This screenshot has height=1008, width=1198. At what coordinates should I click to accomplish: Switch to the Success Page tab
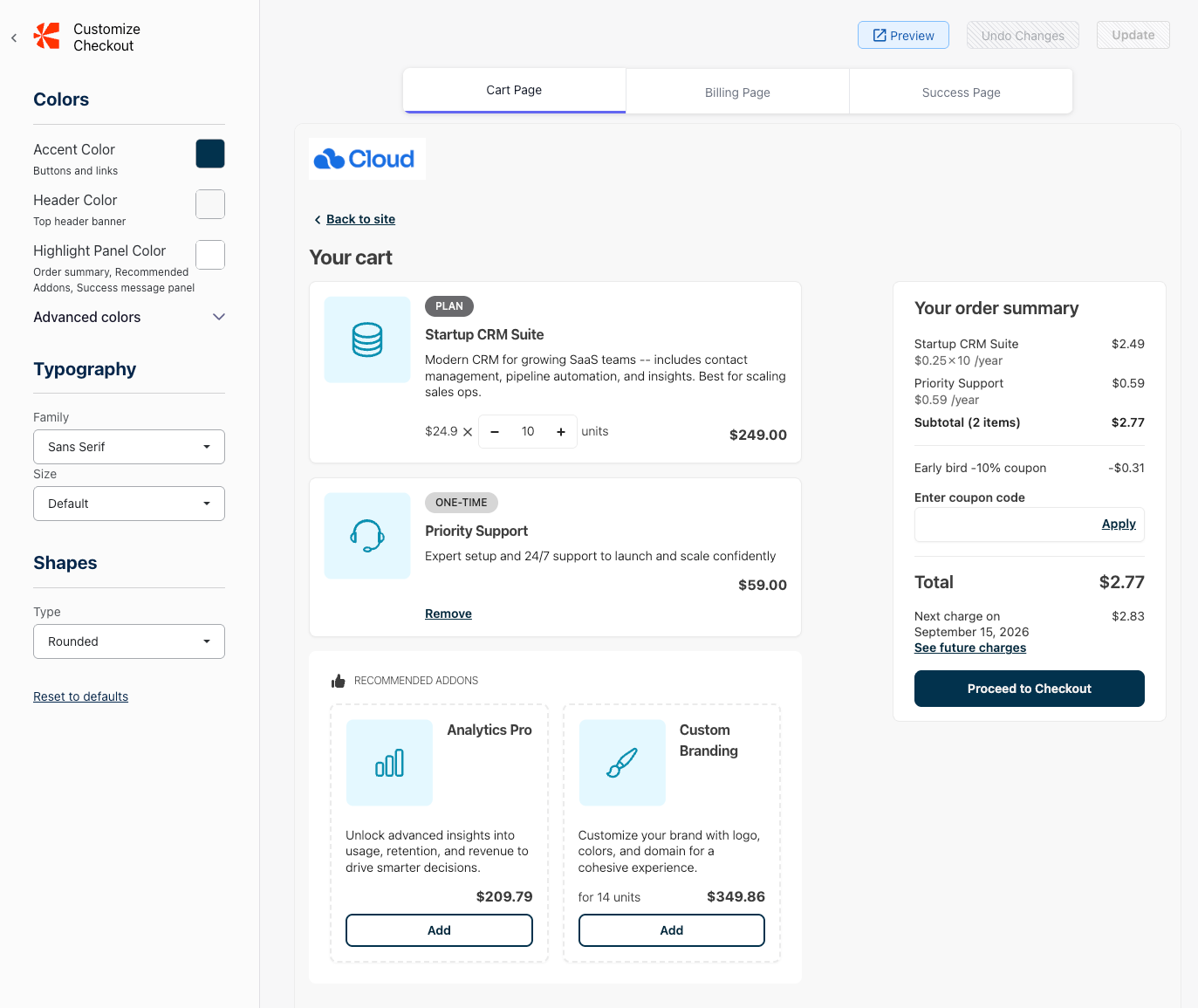(961, 93)
